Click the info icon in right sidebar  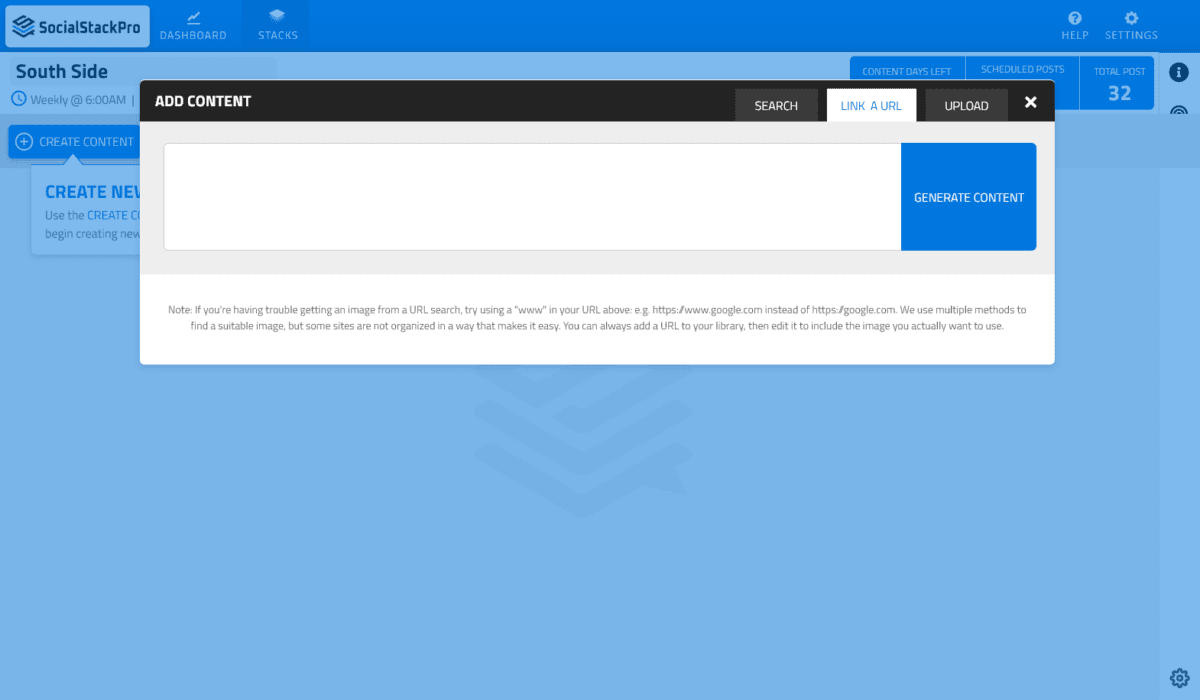[1179, 72]
